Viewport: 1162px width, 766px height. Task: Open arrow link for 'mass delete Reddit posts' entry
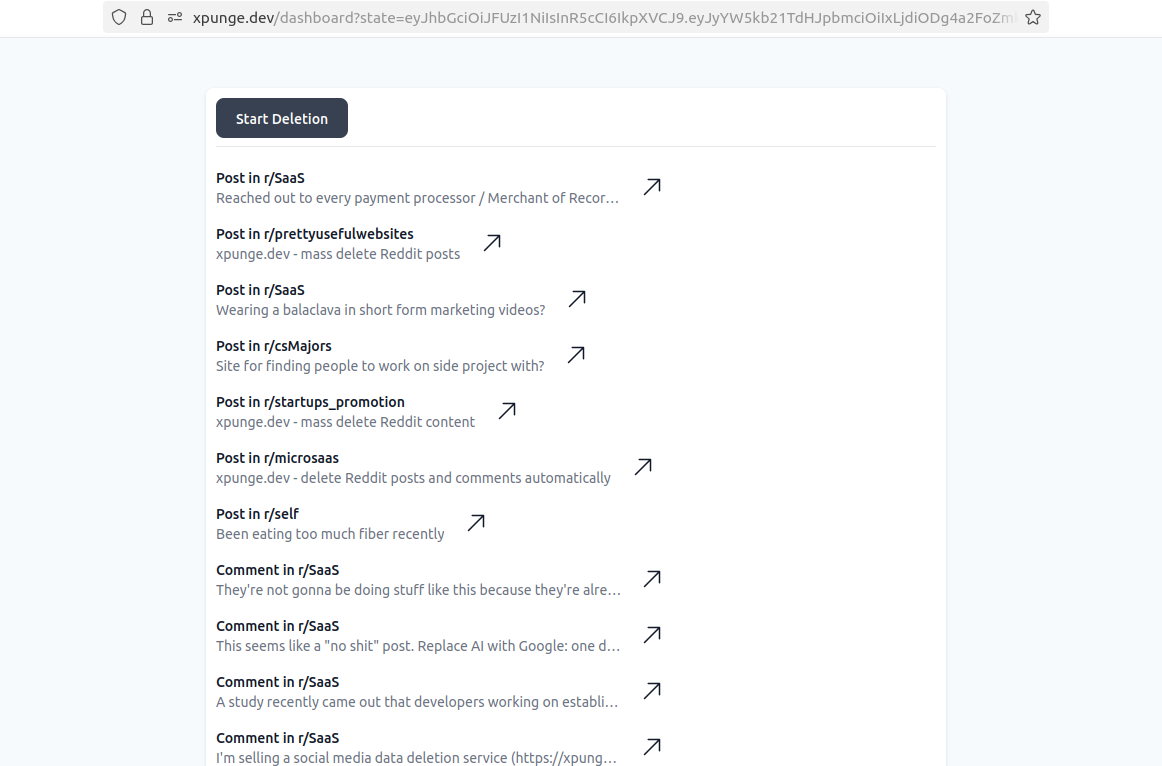pyautogui.click(x=492, y=243)
